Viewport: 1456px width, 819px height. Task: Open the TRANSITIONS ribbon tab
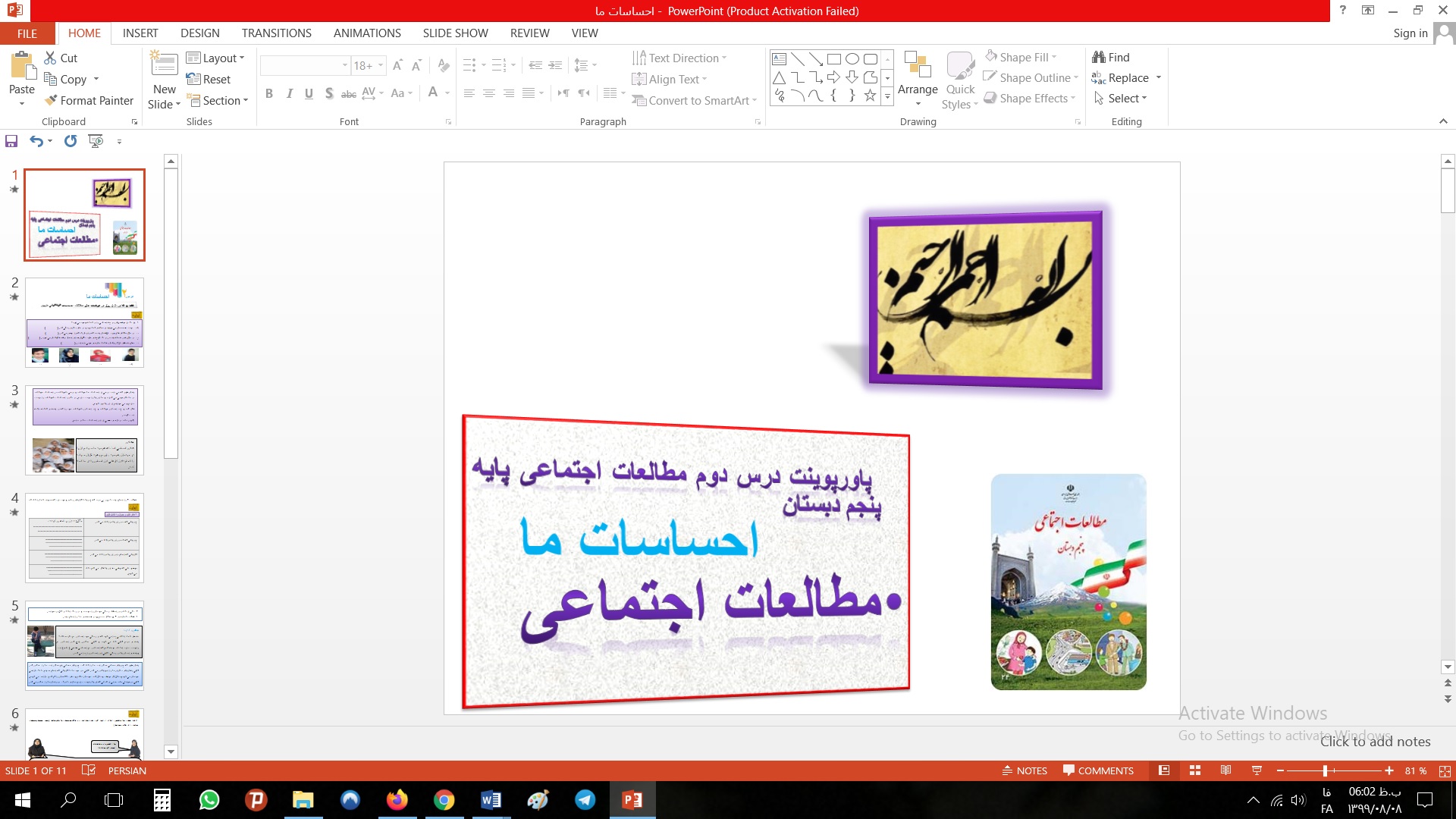pos(276,33)
